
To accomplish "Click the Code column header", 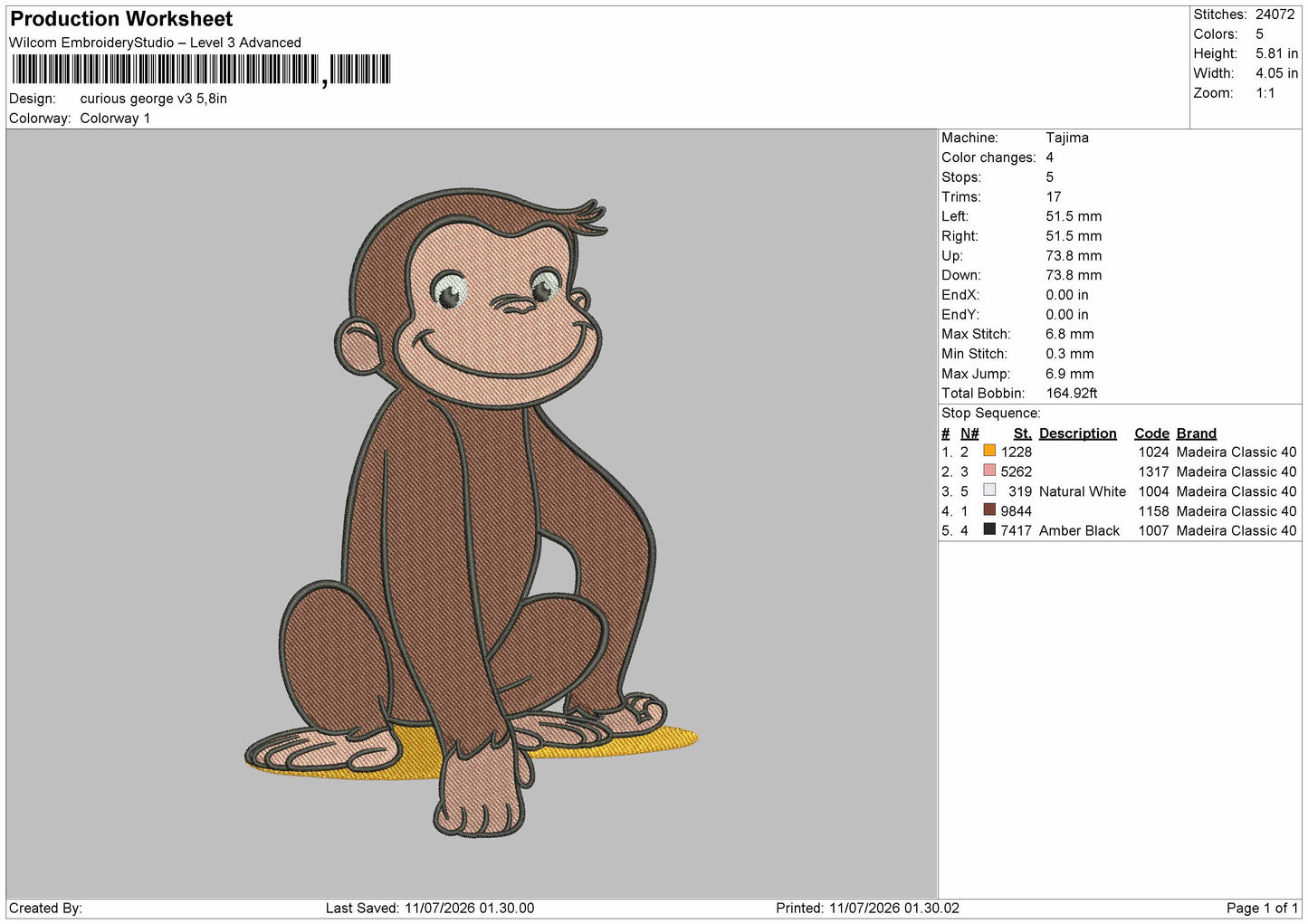I will pyautogui.click(x=1151, y=433).
